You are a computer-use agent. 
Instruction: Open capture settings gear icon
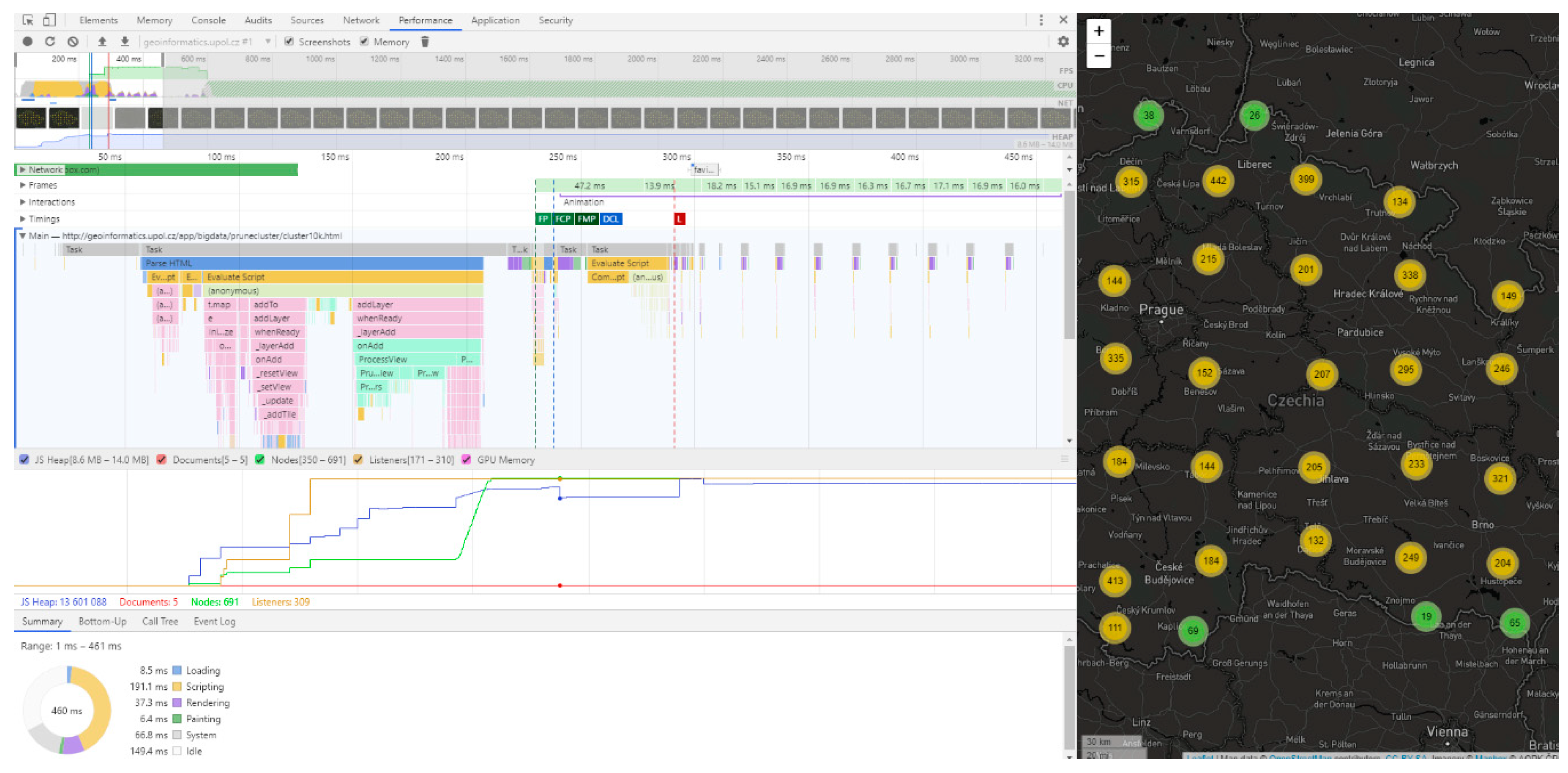pyautogui.click(x=1063, y=42)
